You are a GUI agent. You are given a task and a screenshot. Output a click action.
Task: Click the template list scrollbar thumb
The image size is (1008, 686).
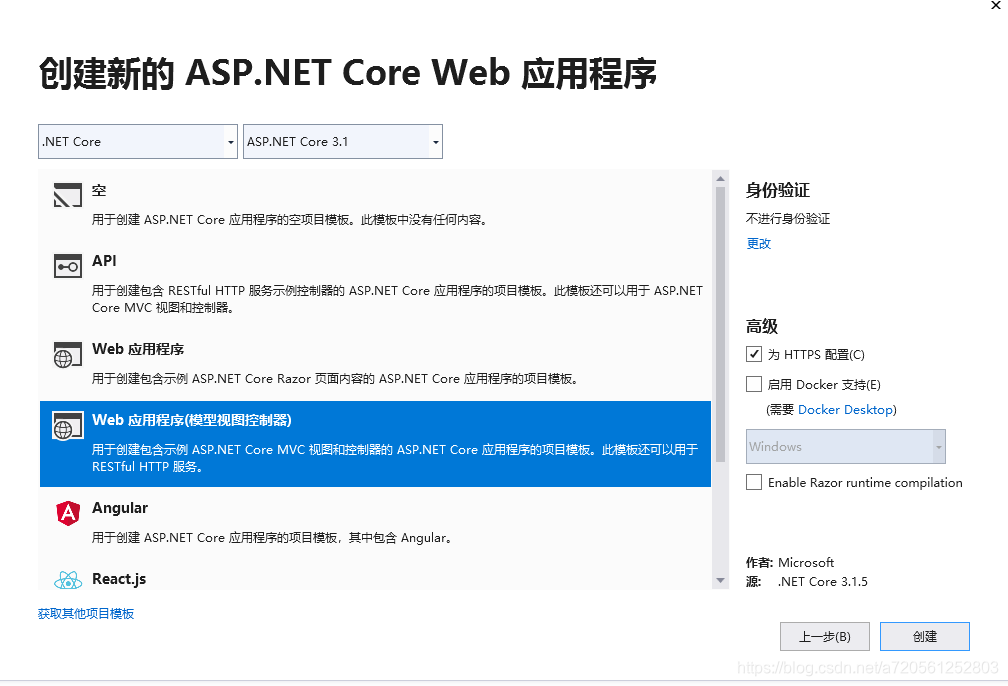point(720,325)
